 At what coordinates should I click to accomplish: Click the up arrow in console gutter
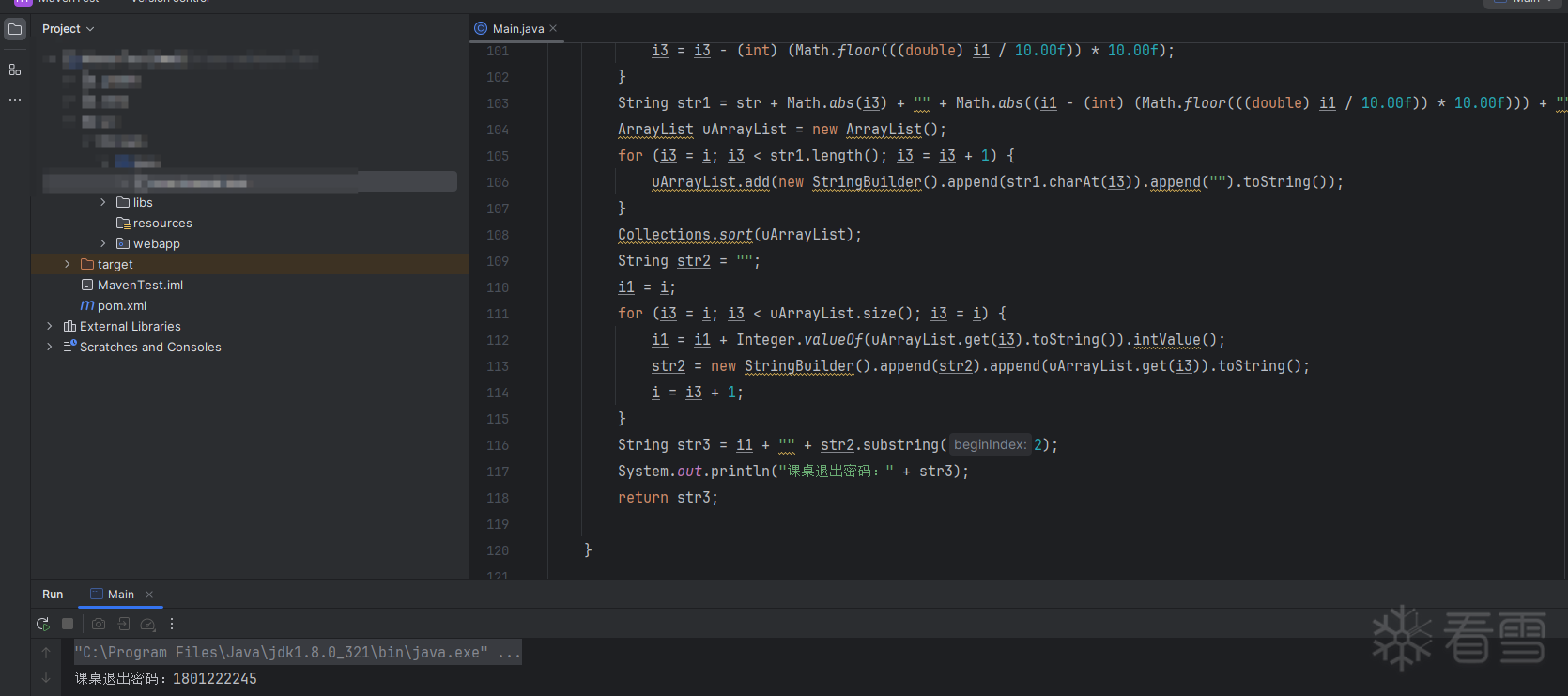point(46,652)
